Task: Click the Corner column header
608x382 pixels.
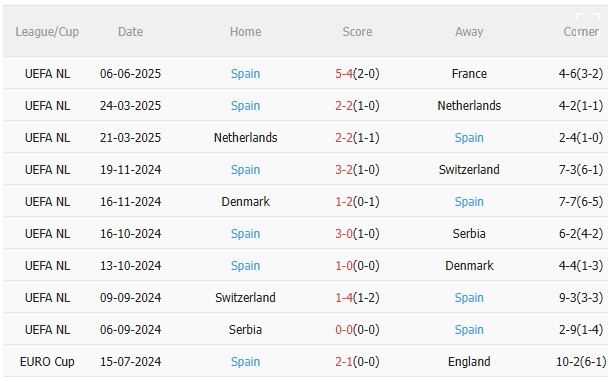Action: click(581, 32)
